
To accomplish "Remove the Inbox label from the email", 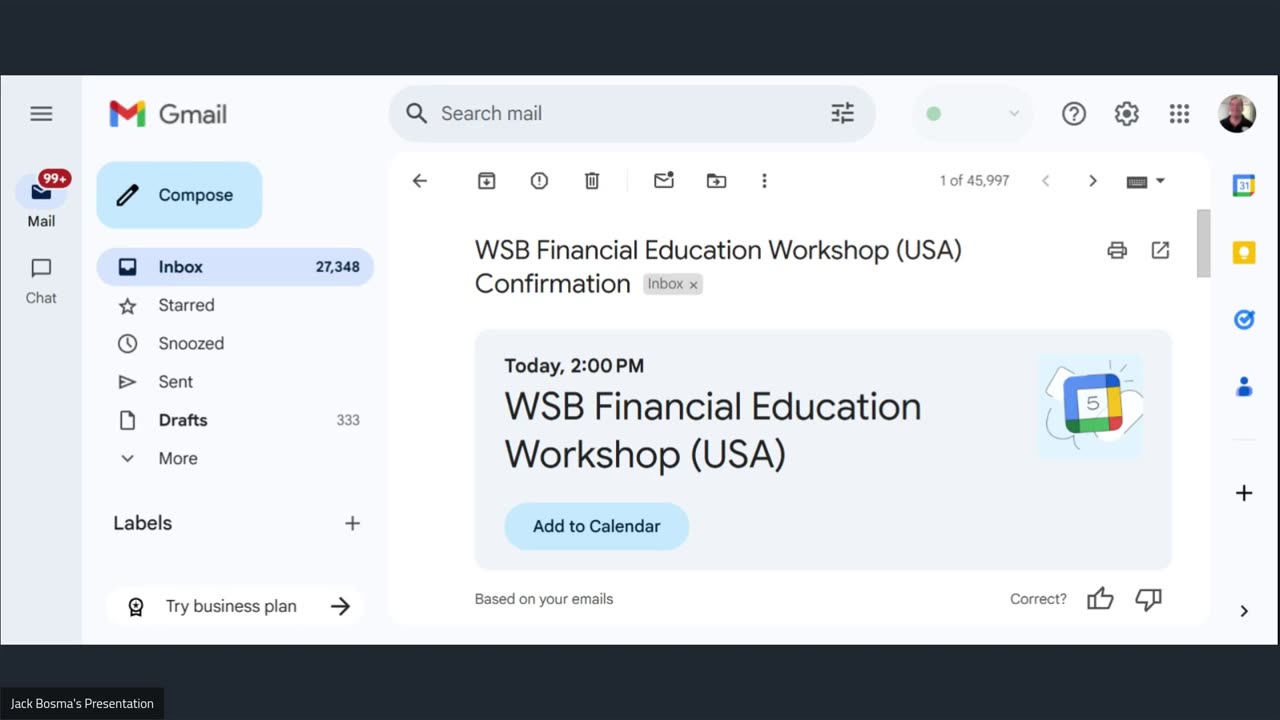I will point(693,285).
